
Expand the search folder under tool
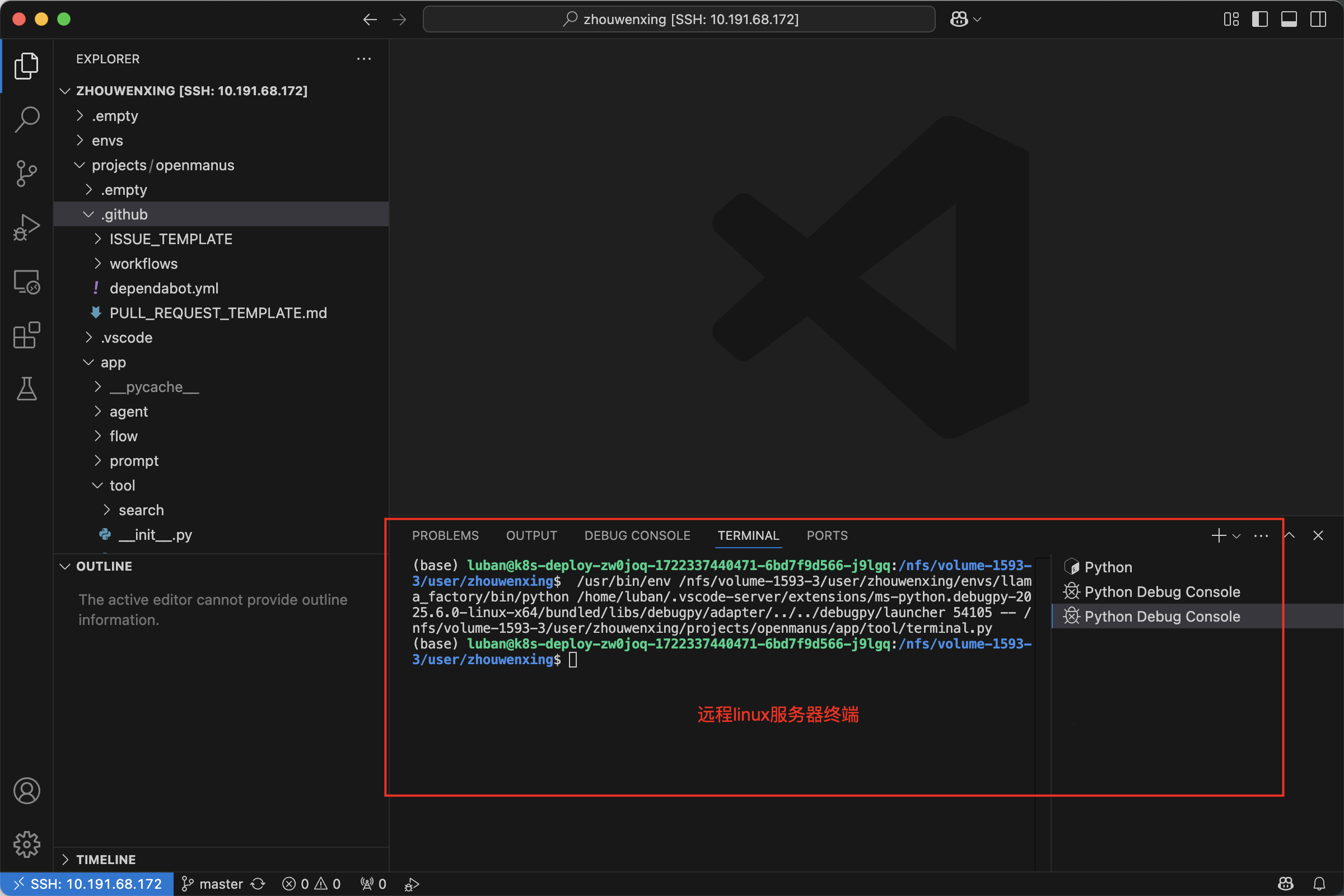click(x=221, y=510)
